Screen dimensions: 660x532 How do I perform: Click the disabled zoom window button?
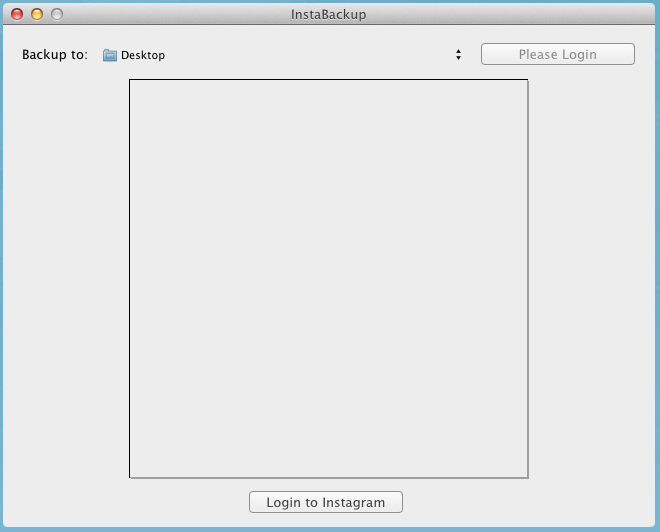(57, 14)
